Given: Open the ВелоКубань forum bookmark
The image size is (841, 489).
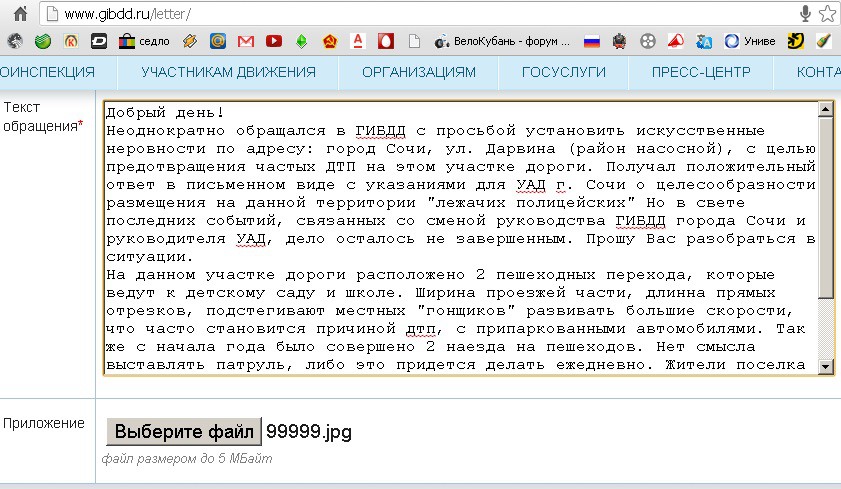Looking at the screenshot, I should [502, 42].
